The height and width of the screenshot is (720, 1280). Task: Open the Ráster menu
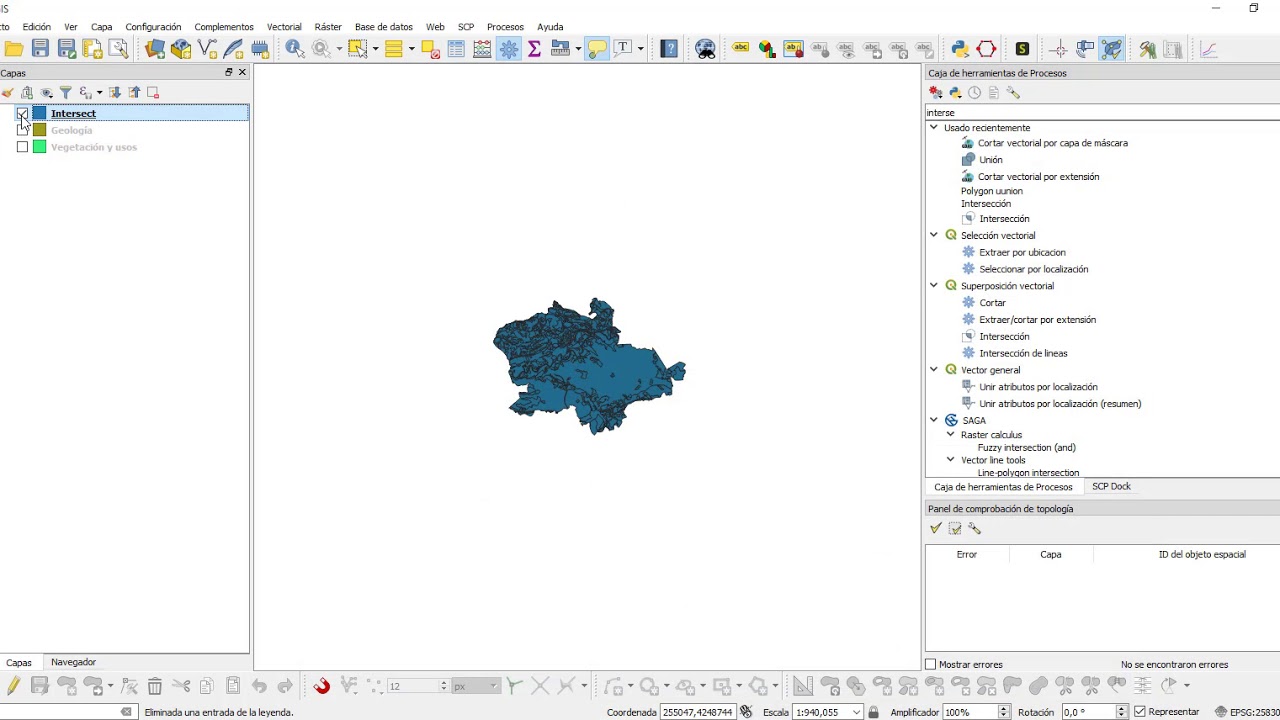[x=328, y=27]
